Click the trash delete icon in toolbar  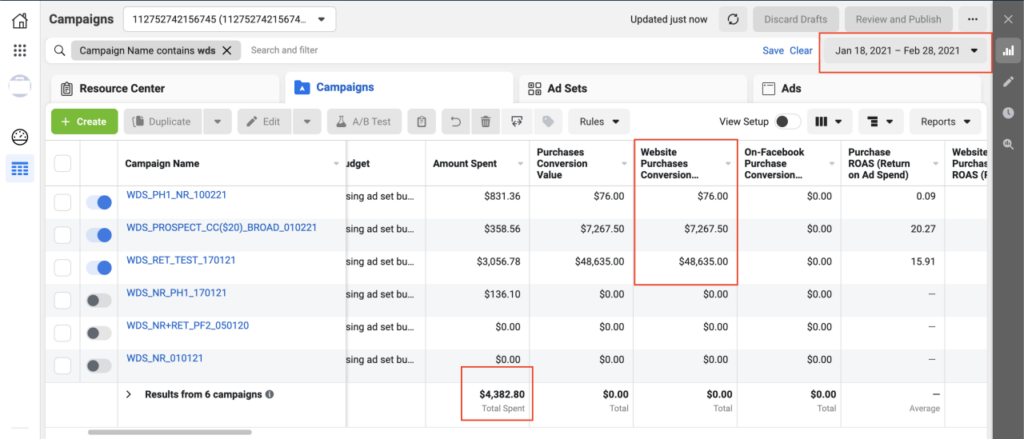pos(485,122)
